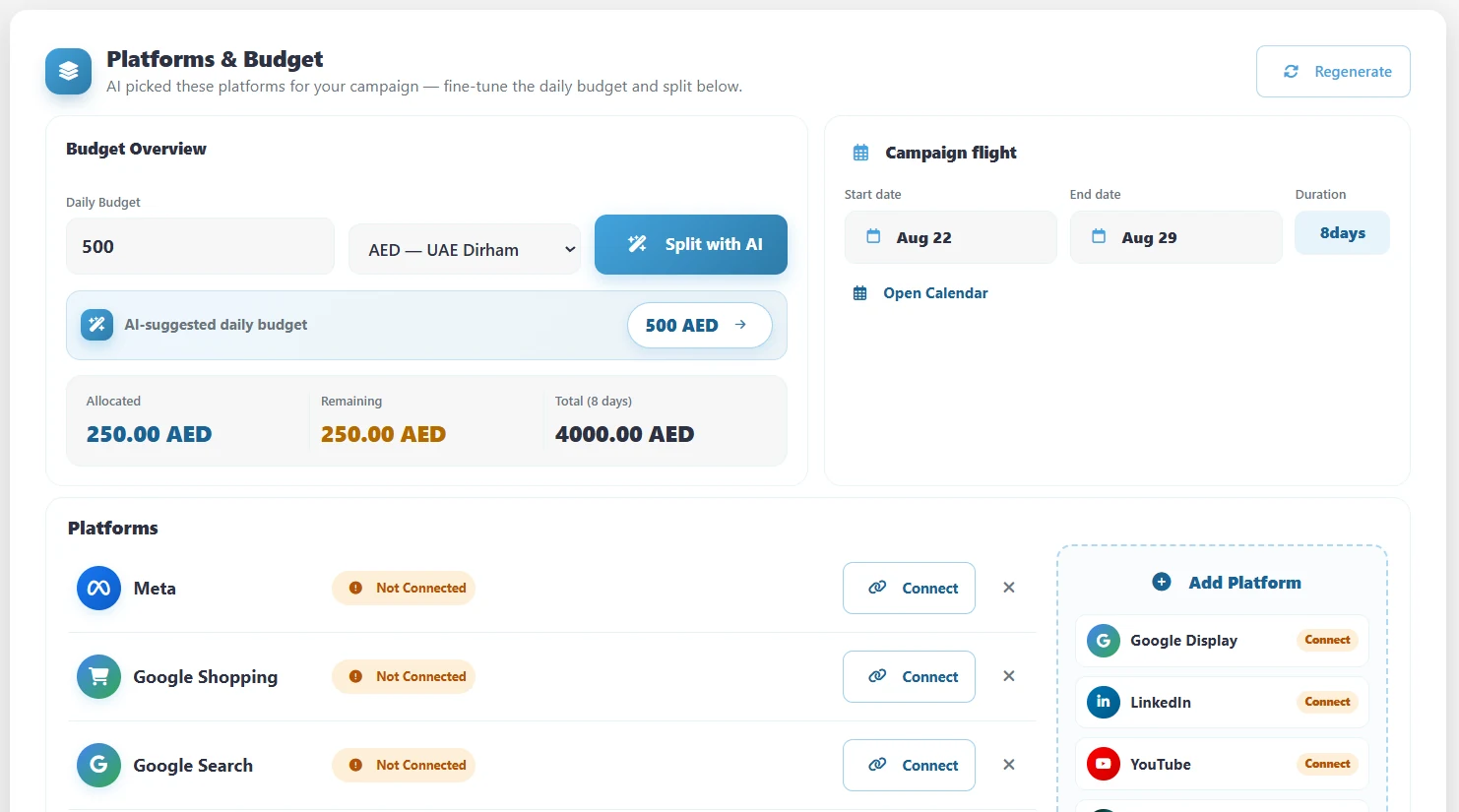The height and width of the screenshot is (812, 1459).
Task: Open the AED currency dropdown
Action: [465, 249]
